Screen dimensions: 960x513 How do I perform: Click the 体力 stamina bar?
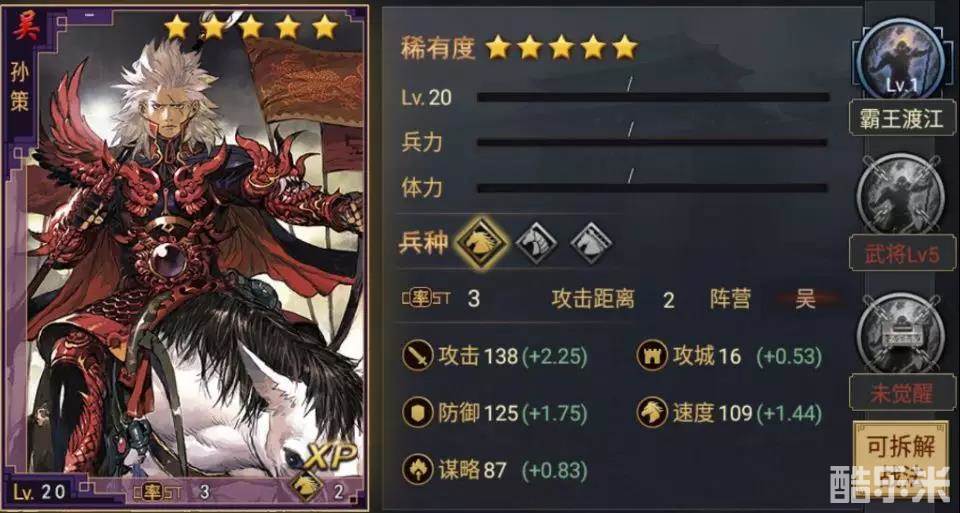click(653, 188)
